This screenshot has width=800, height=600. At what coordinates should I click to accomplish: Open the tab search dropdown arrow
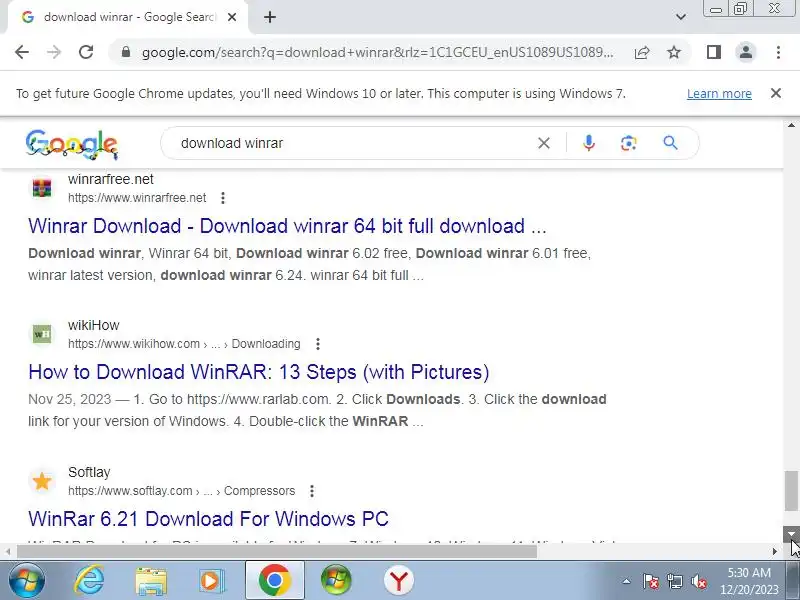pyautogui.click(x=681, y=17)
